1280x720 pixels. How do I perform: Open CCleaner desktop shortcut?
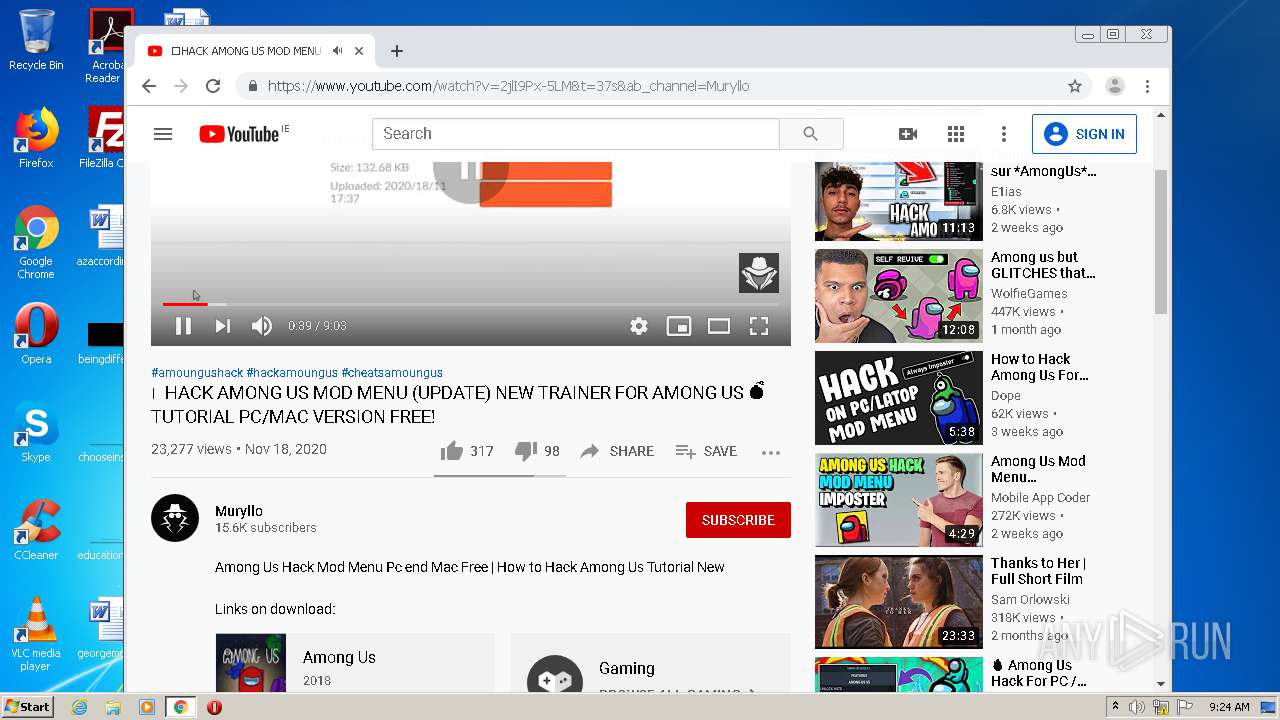(36, 530)
